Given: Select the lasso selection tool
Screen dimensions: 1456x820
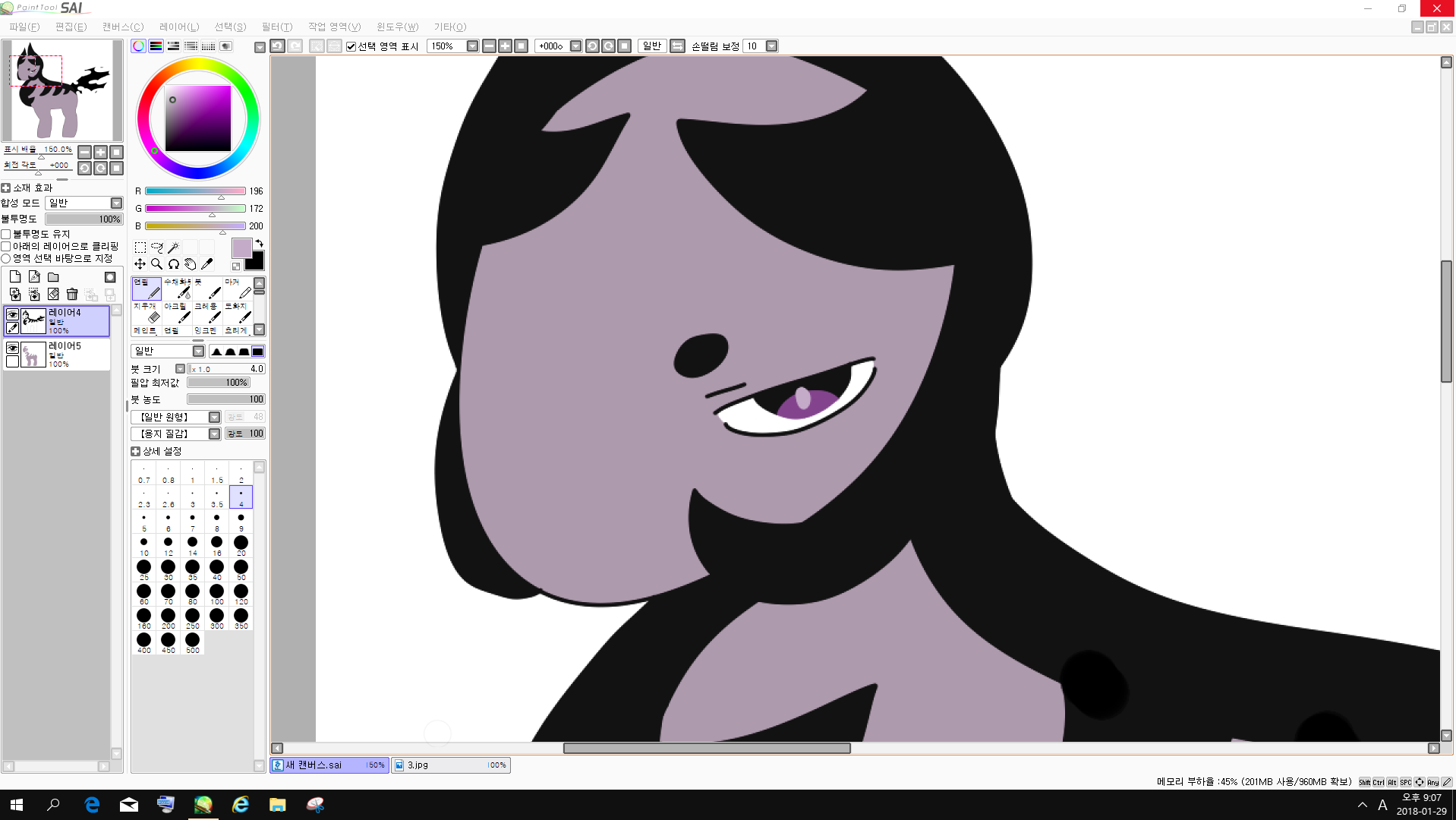Looking at the screenshot, I should 156,248.
